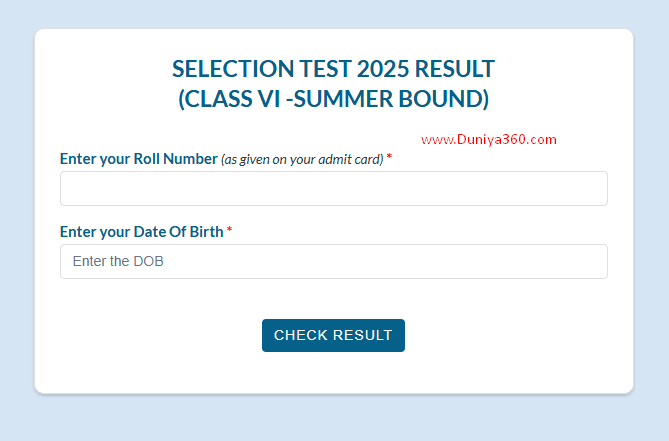Click the "Enter the DOB" placeholder text
669x441 pixels.
pos(118,262)
